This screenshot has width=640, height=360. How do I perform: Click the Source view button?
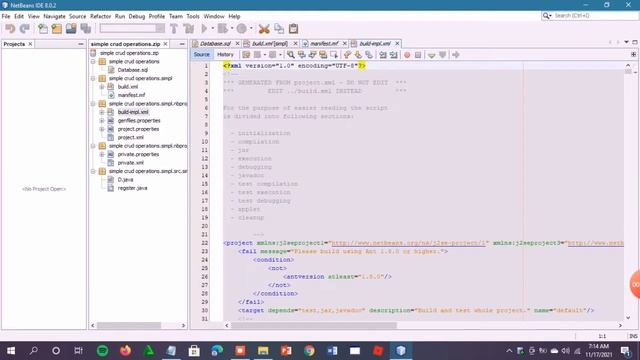click(x=201, y=54)
